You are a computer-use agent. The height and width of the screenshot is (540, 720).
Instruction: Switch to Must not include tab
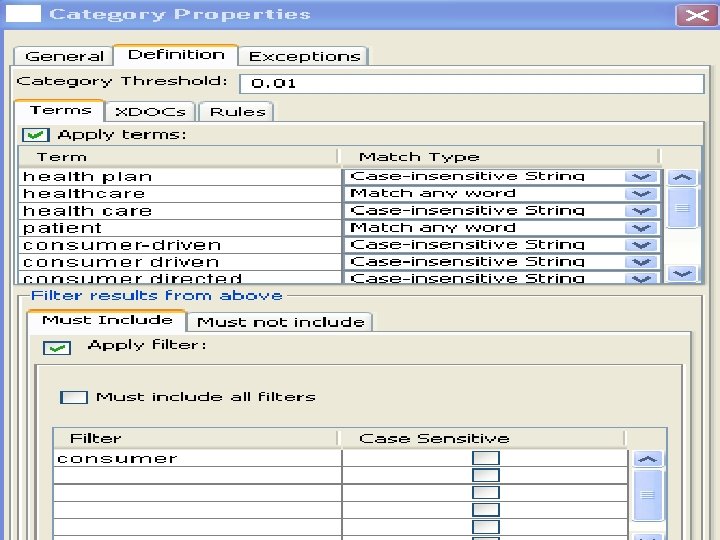coord(280,322)
